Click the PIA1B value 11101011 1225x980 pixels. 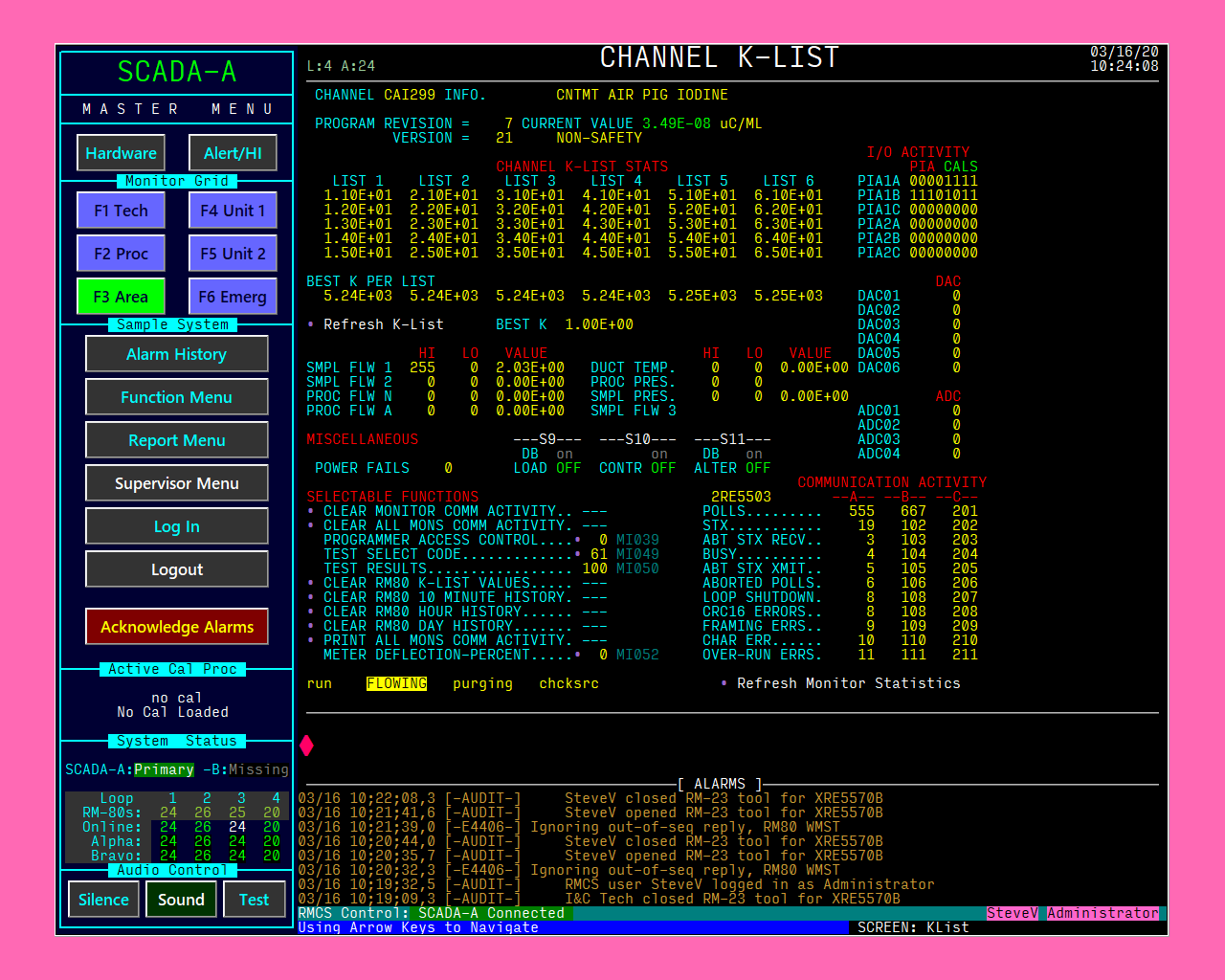(944, 195)
